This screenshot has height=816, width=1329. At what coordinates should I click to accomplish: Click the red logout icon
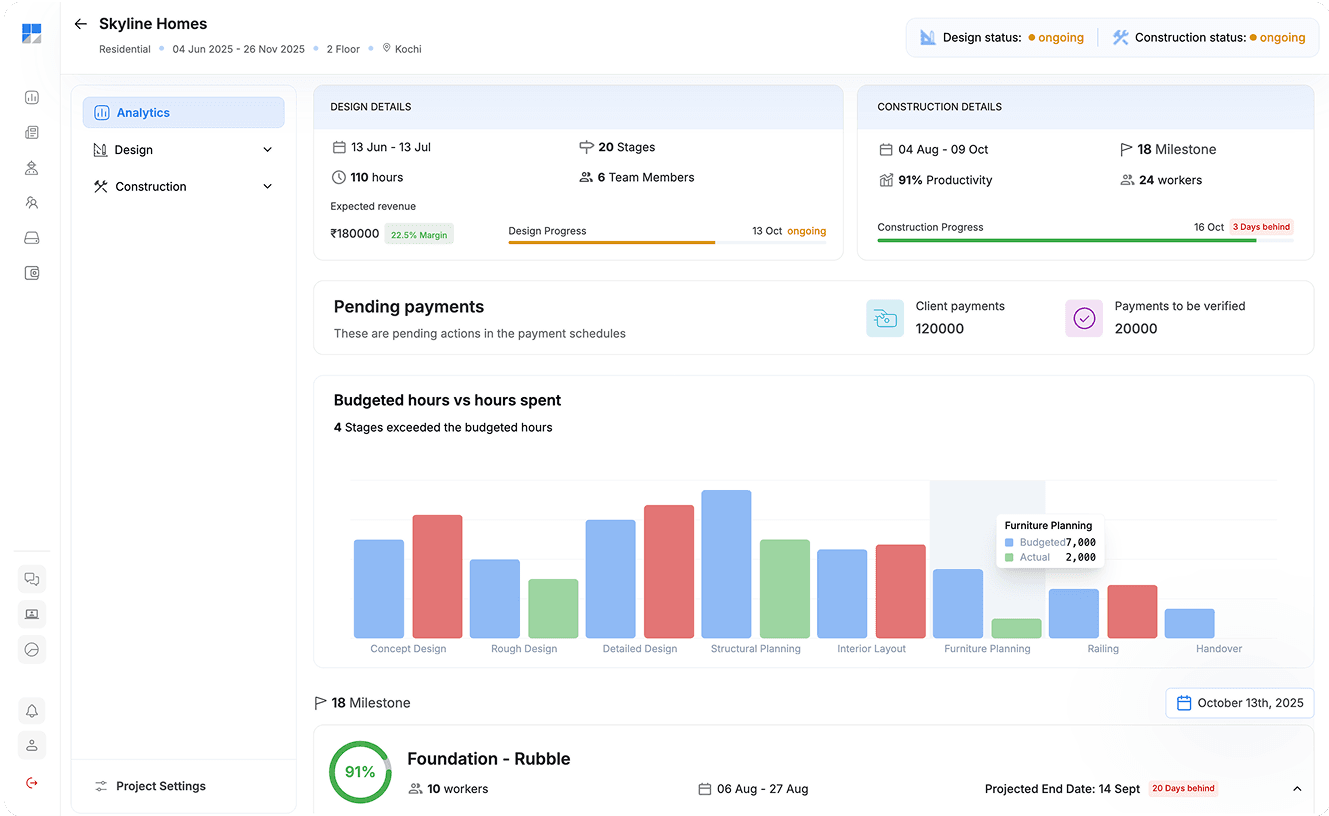(32, 782)
